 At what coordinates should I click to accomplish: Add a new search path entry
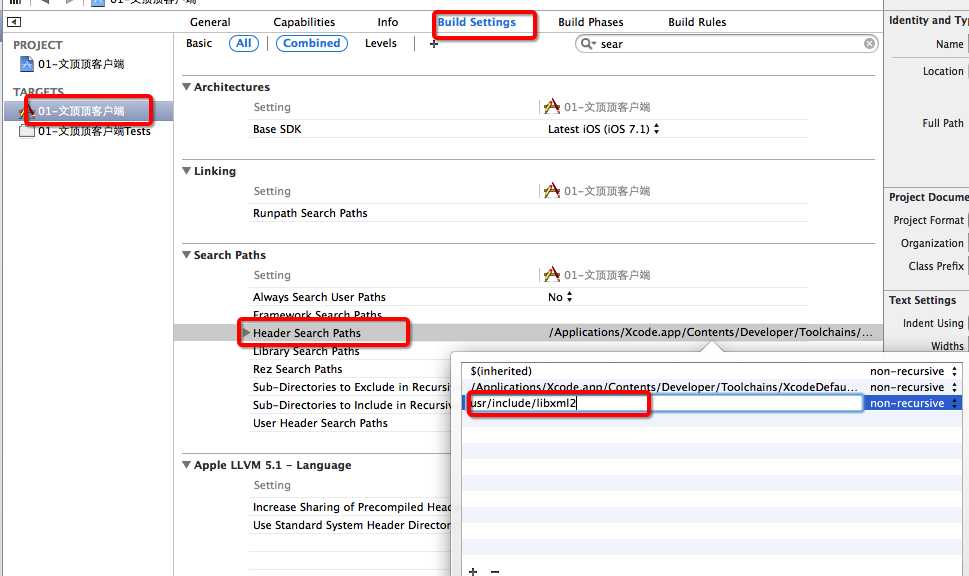point(473,571)
